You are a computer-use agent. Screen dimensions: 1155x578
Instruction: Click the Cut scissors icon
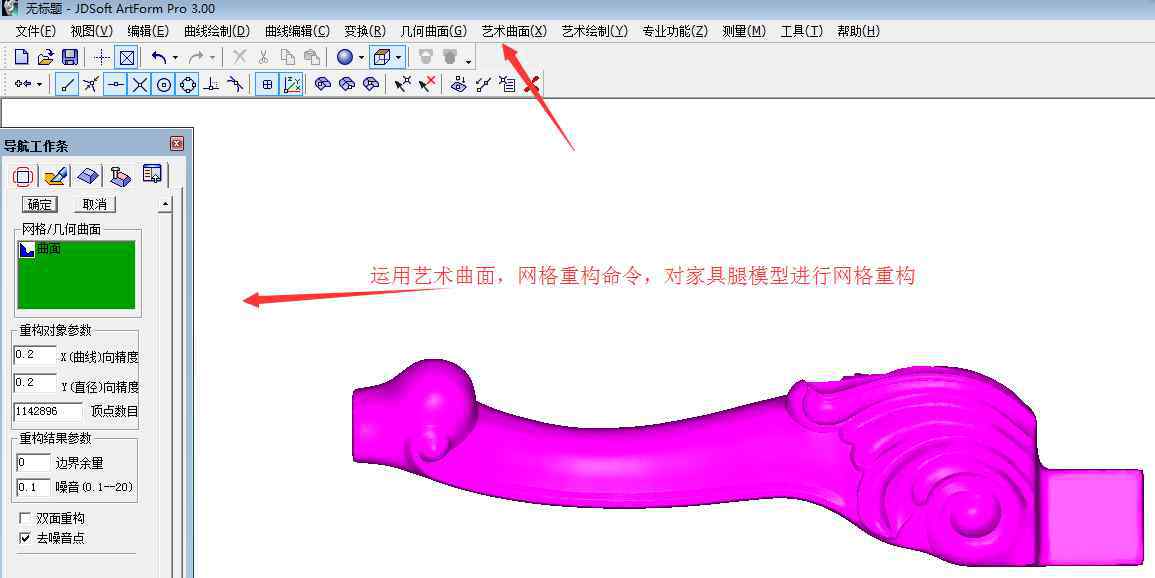pos(264,57)
